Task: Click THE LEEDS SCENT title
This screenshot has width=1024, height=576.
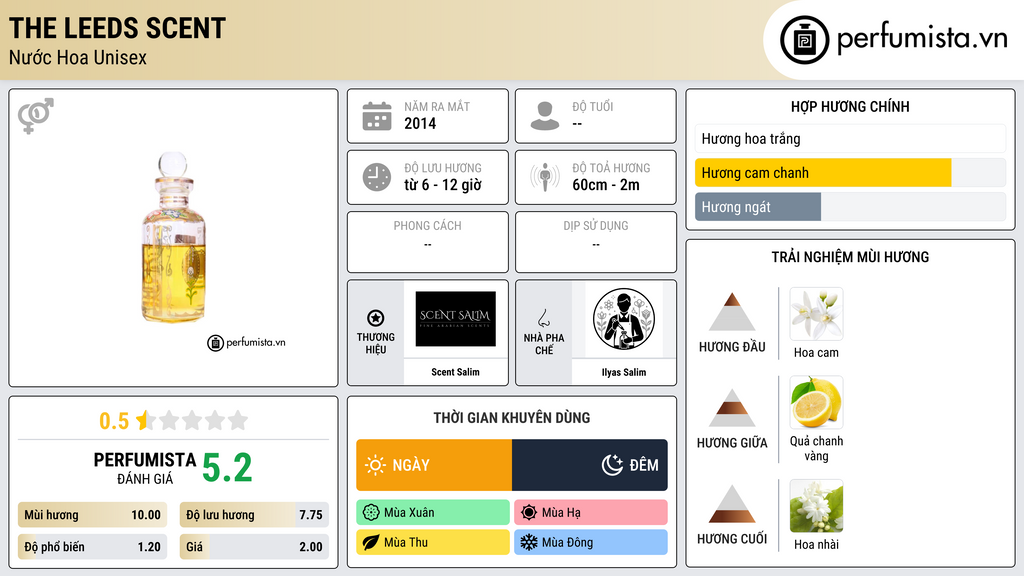Action: click(118, 29)
